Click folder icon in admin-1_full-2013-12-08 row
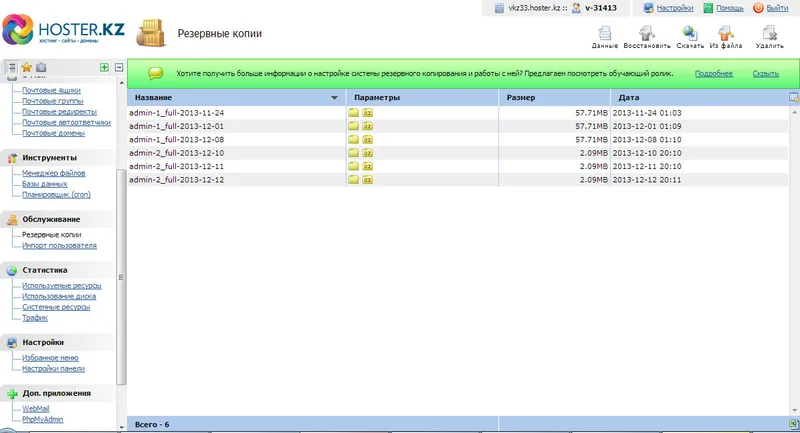Viewport: 800px width, 433px height. [x=354, y=139]
